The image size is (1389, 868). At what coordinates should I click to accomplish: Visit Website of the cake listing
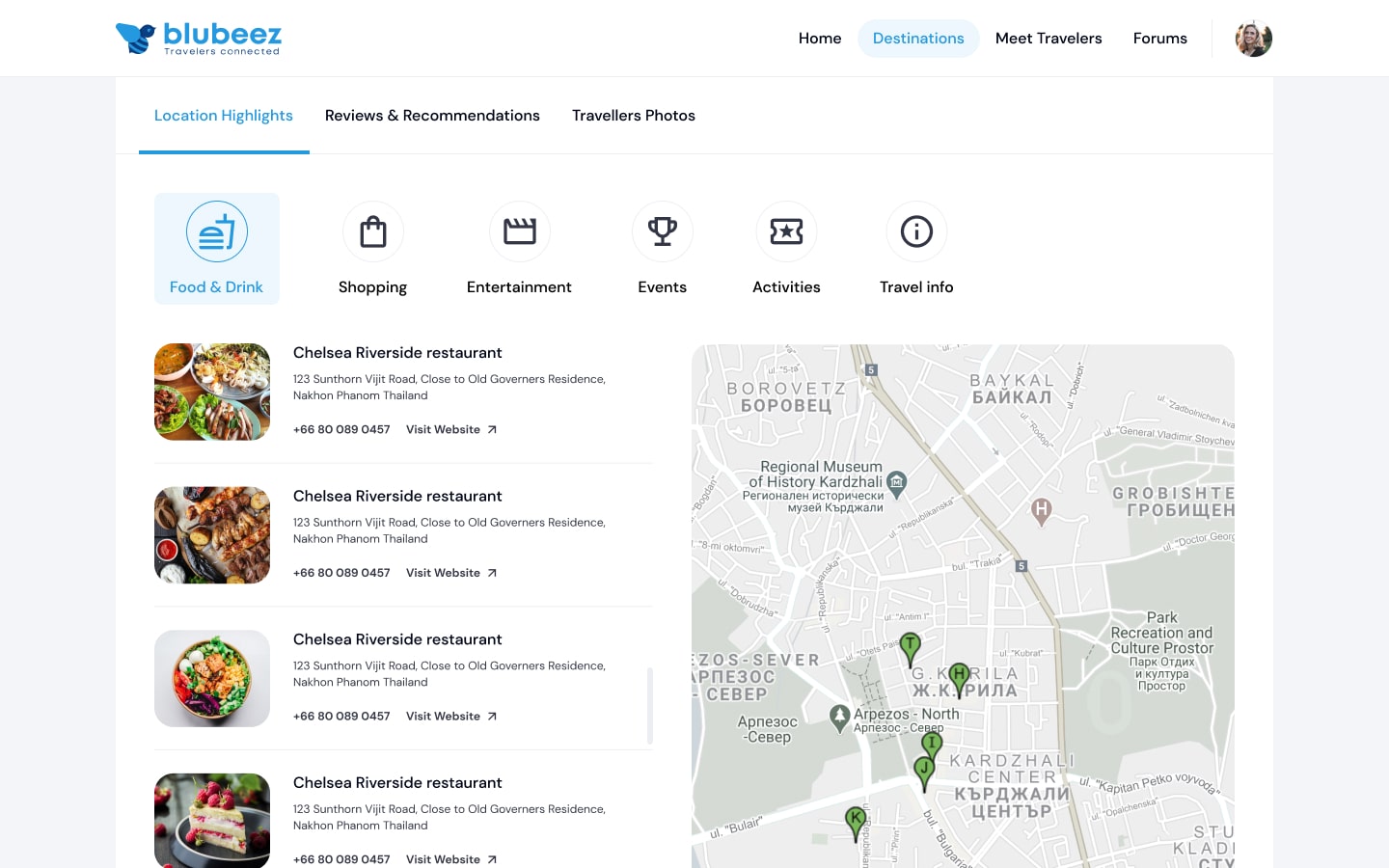pyautogui.click(x=451, y=859)
